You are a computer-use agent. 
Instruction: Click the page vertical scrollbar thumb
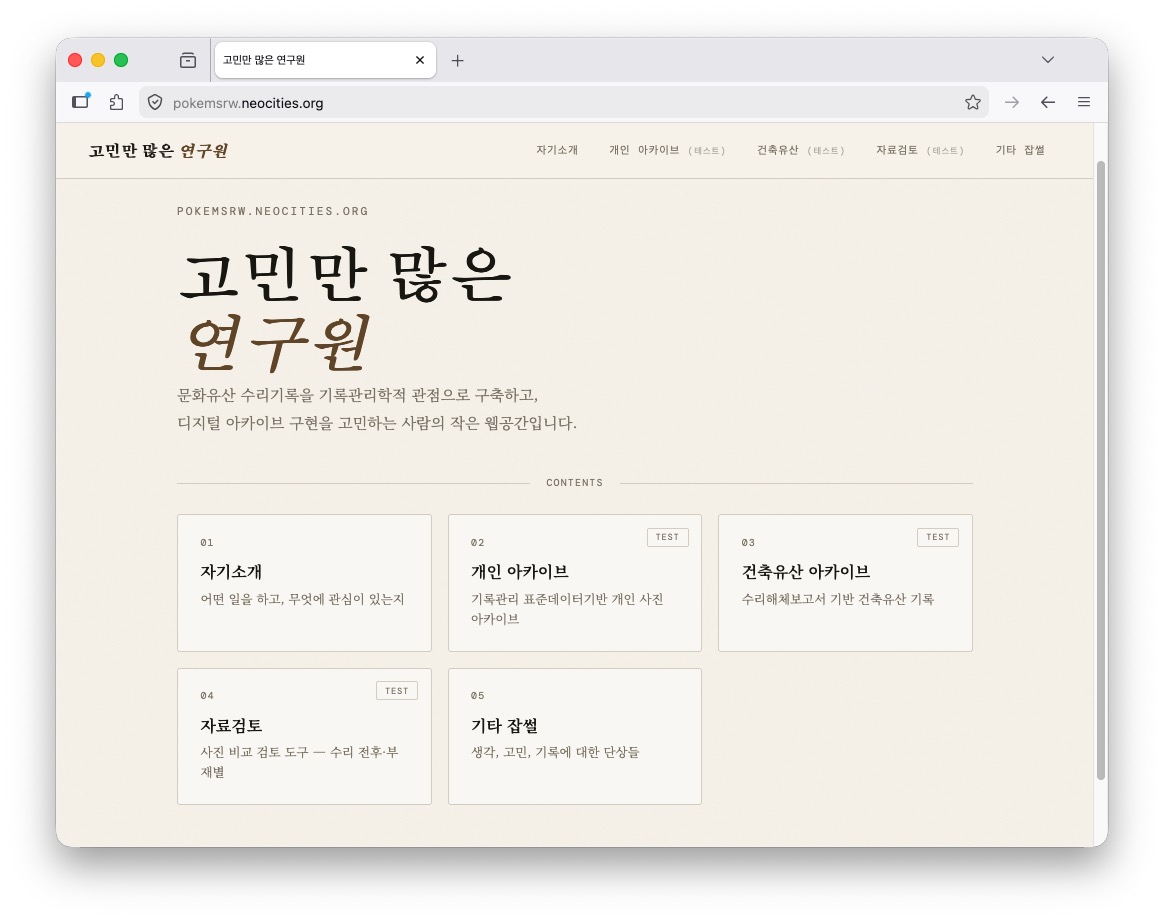(1101, 471)
